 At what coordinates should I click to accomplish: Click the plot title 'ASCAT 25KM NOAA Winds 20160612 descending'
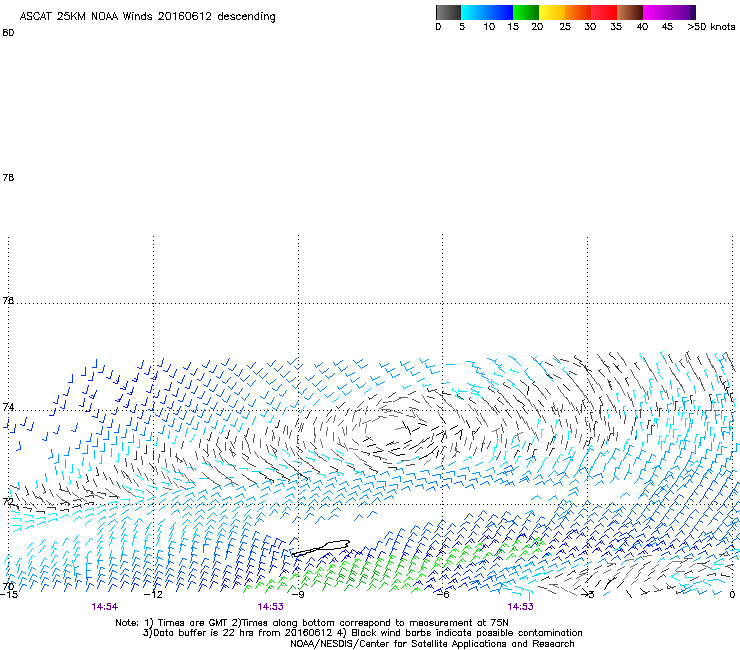click(x=147, y=17)
